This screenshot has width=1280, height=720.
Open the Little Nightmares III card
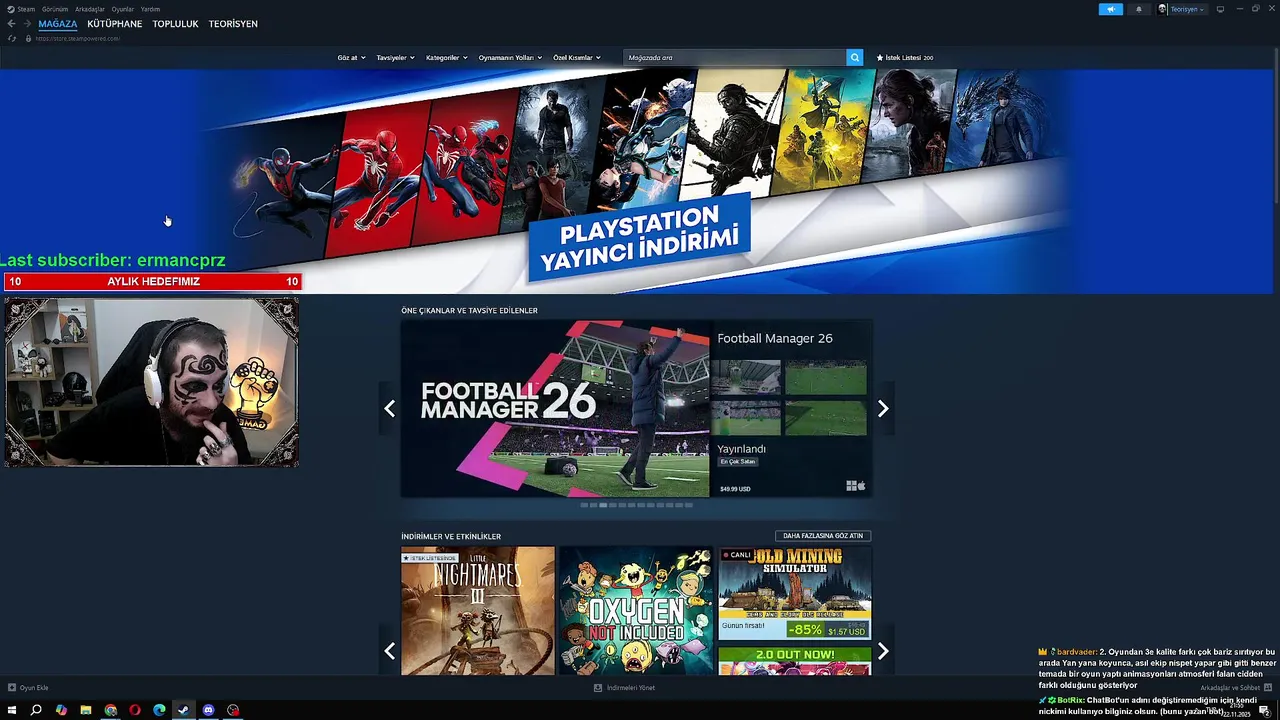point(478,610)
